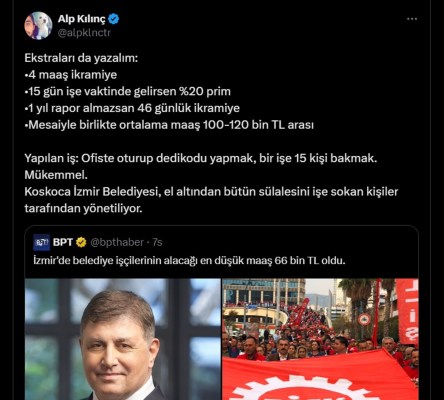Open the @alpklnctr handle link

(84, 33)
